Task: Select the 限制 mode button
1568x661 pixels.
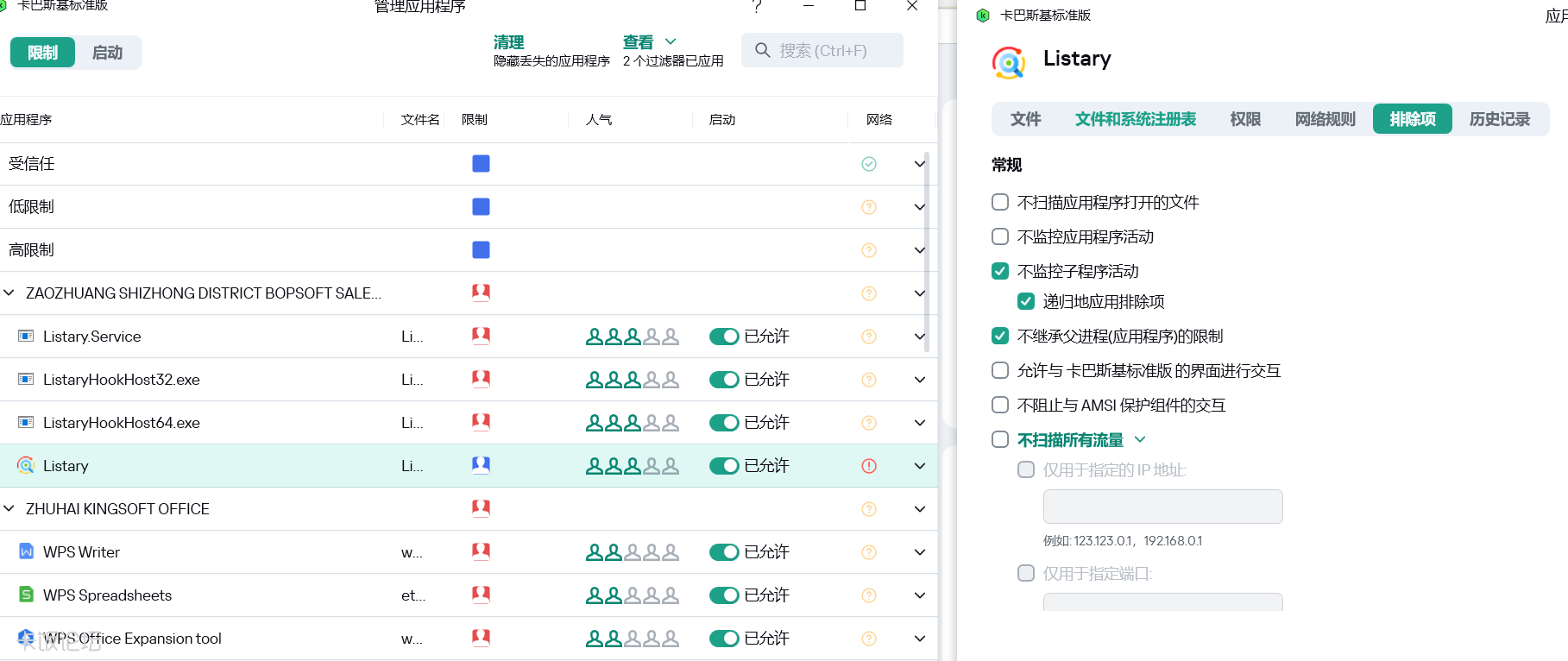Action: click(x=42, y=53)
